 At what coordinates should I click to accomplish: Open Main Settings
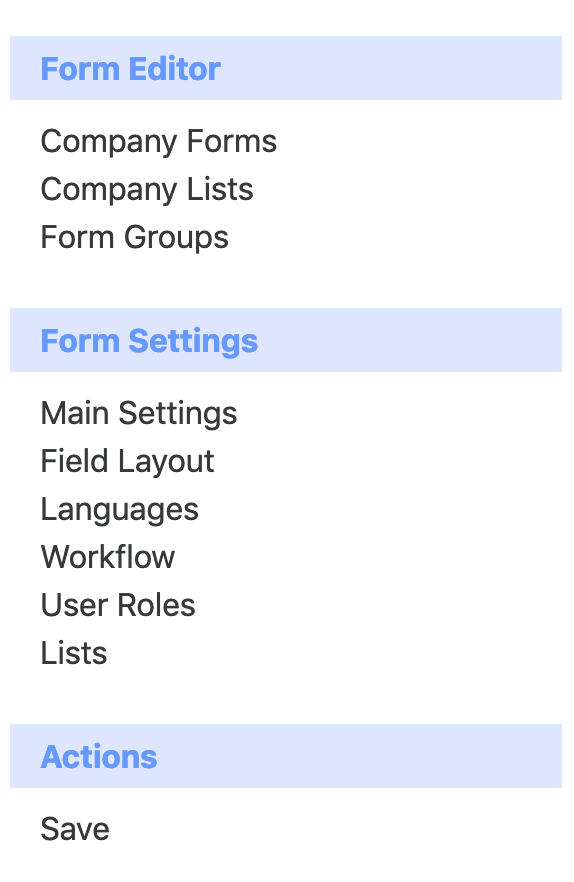138,413
